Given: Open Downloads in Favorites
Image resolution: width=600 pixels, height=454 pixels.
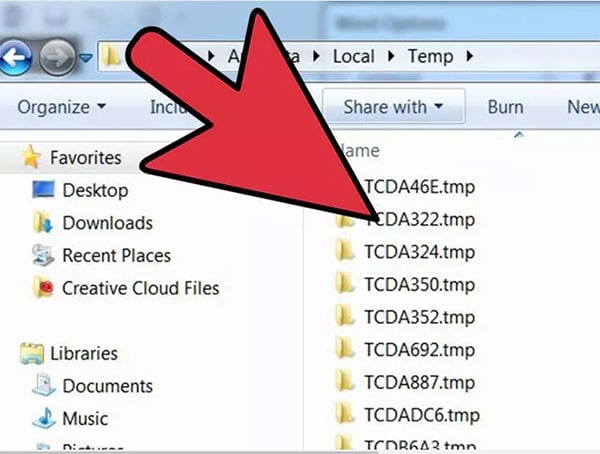Looking at the screenshot, I should pos(108,223).
